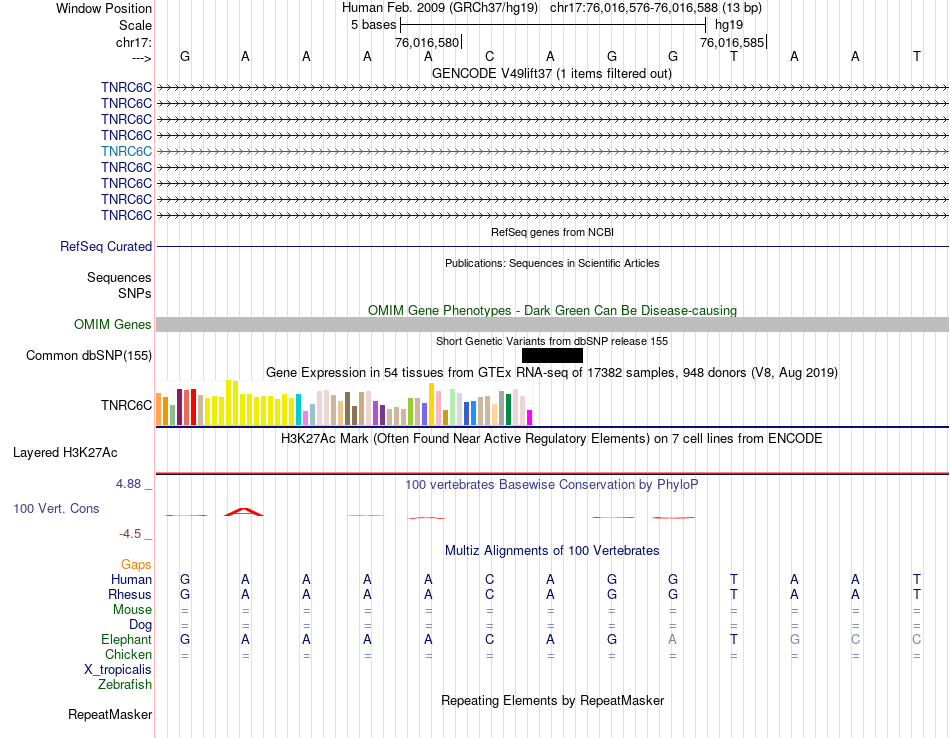Click the -4.5 lower PhyloP scale value
The width and height of the screenshot is (950, 738).
point(130,534)
